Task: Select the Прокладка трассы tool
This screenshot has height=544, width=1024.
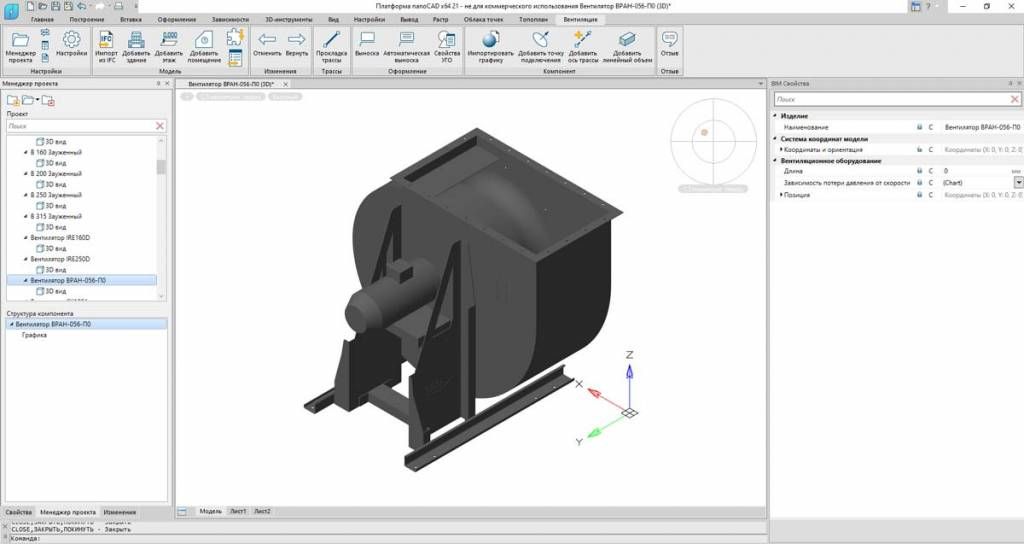Action: [331, 45]
